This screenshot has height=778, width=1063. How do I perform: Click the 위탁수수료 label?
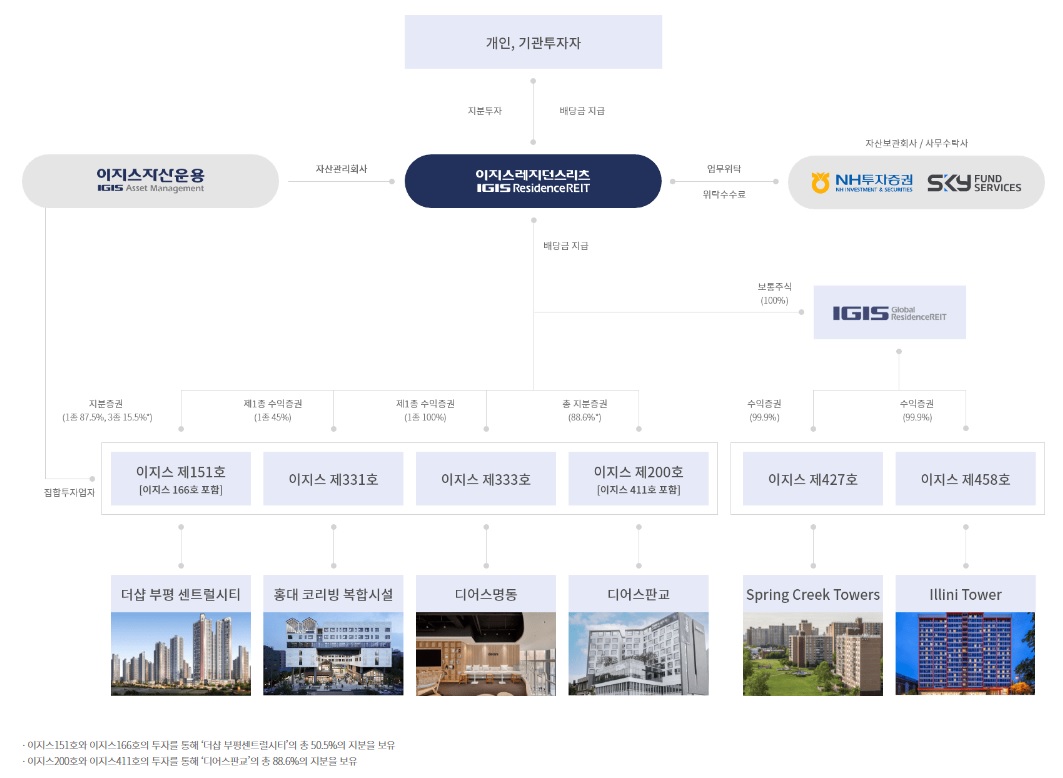[x=724, y=194]
